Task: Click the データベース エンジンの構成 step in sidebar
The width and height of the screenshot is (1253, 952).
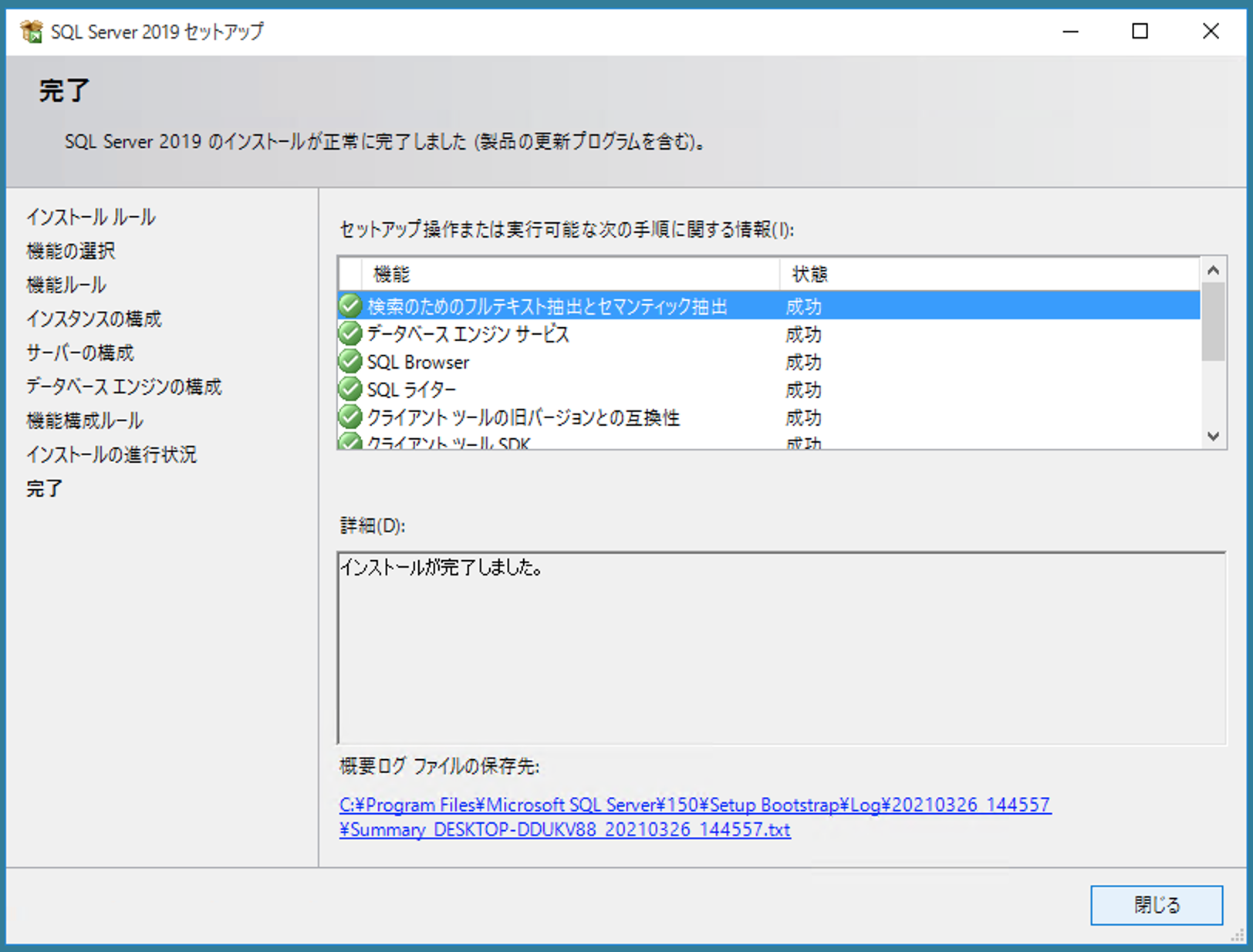Action: [123, 387]
